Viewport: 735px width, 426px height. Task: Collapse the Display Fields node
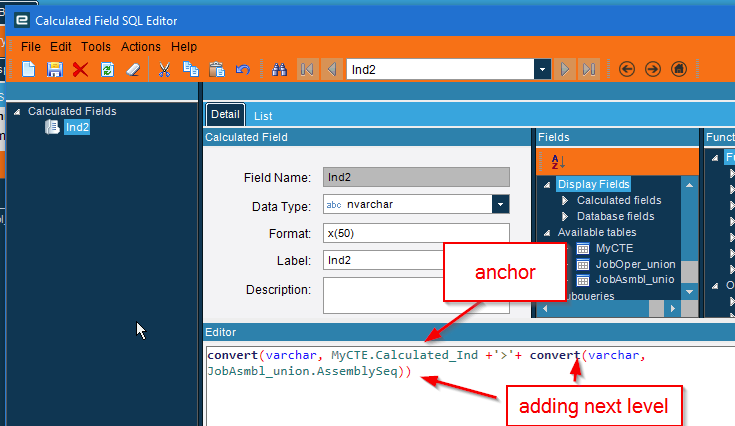(x=547, y=185)
